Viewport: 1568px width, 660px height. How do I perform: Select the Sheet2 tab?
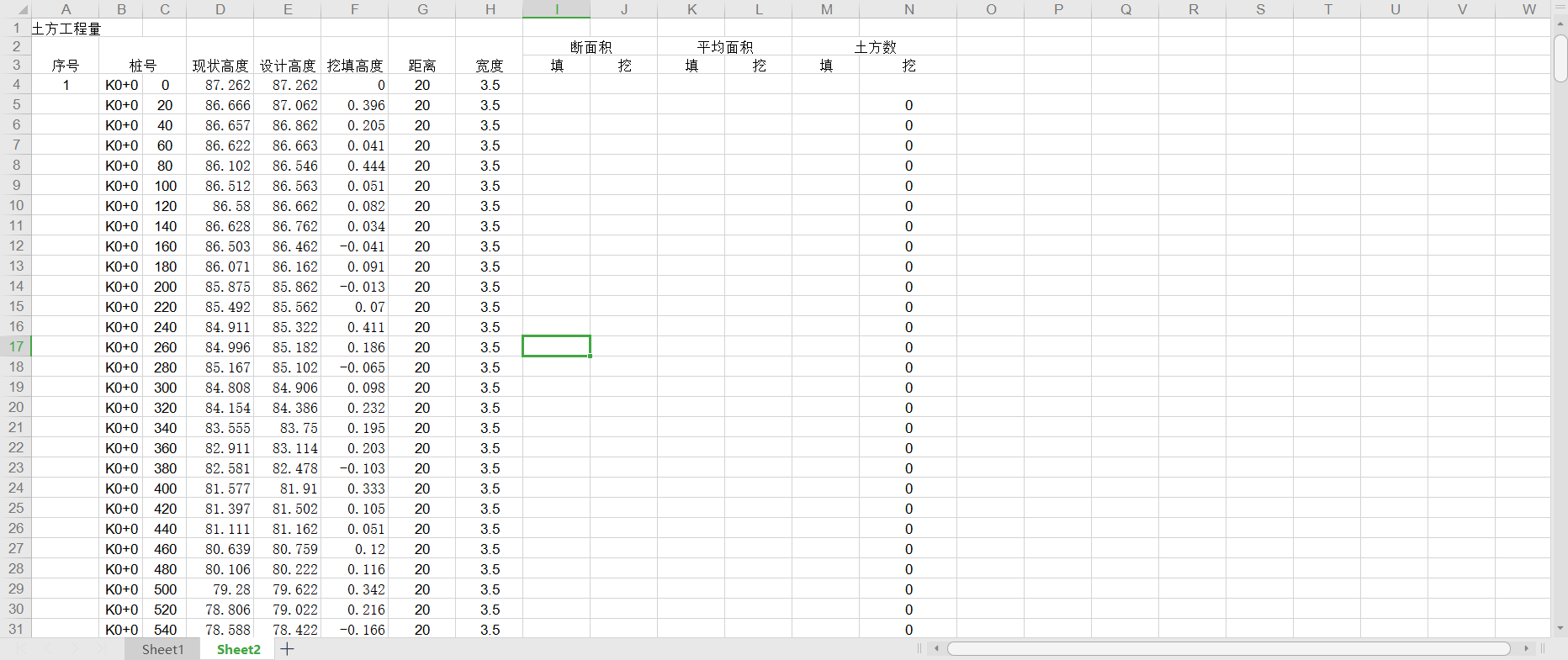pyautogui.click(x=239, y=649)
